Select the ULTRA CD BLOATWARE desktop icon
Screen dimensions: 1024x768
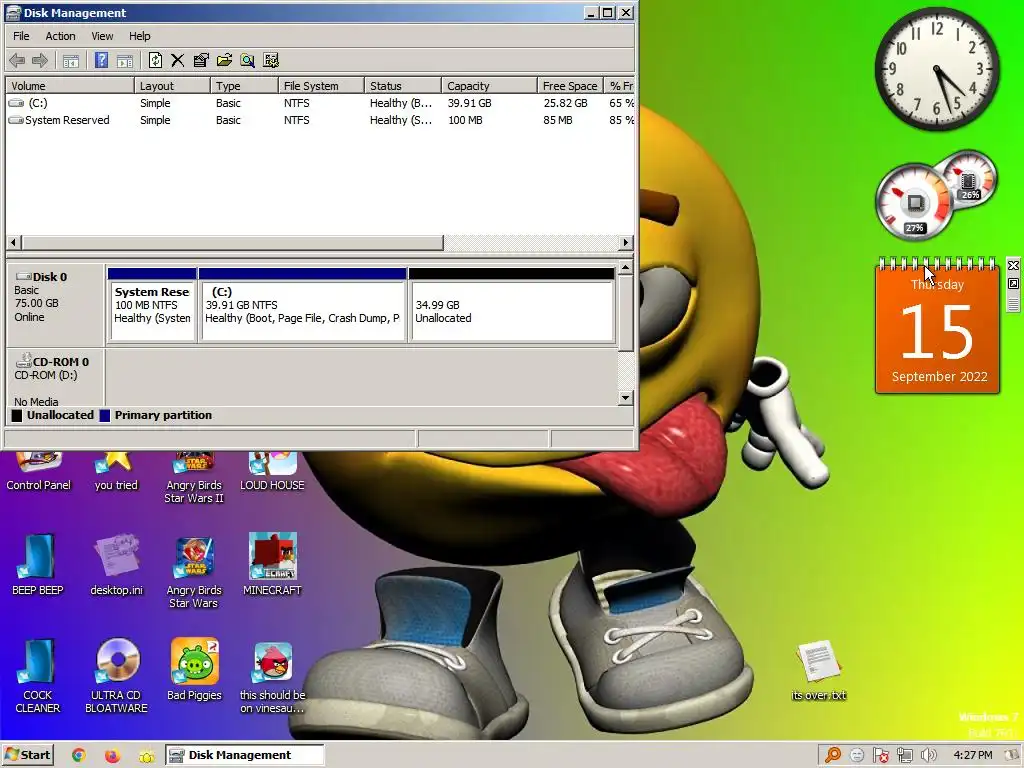click(117, 676)
